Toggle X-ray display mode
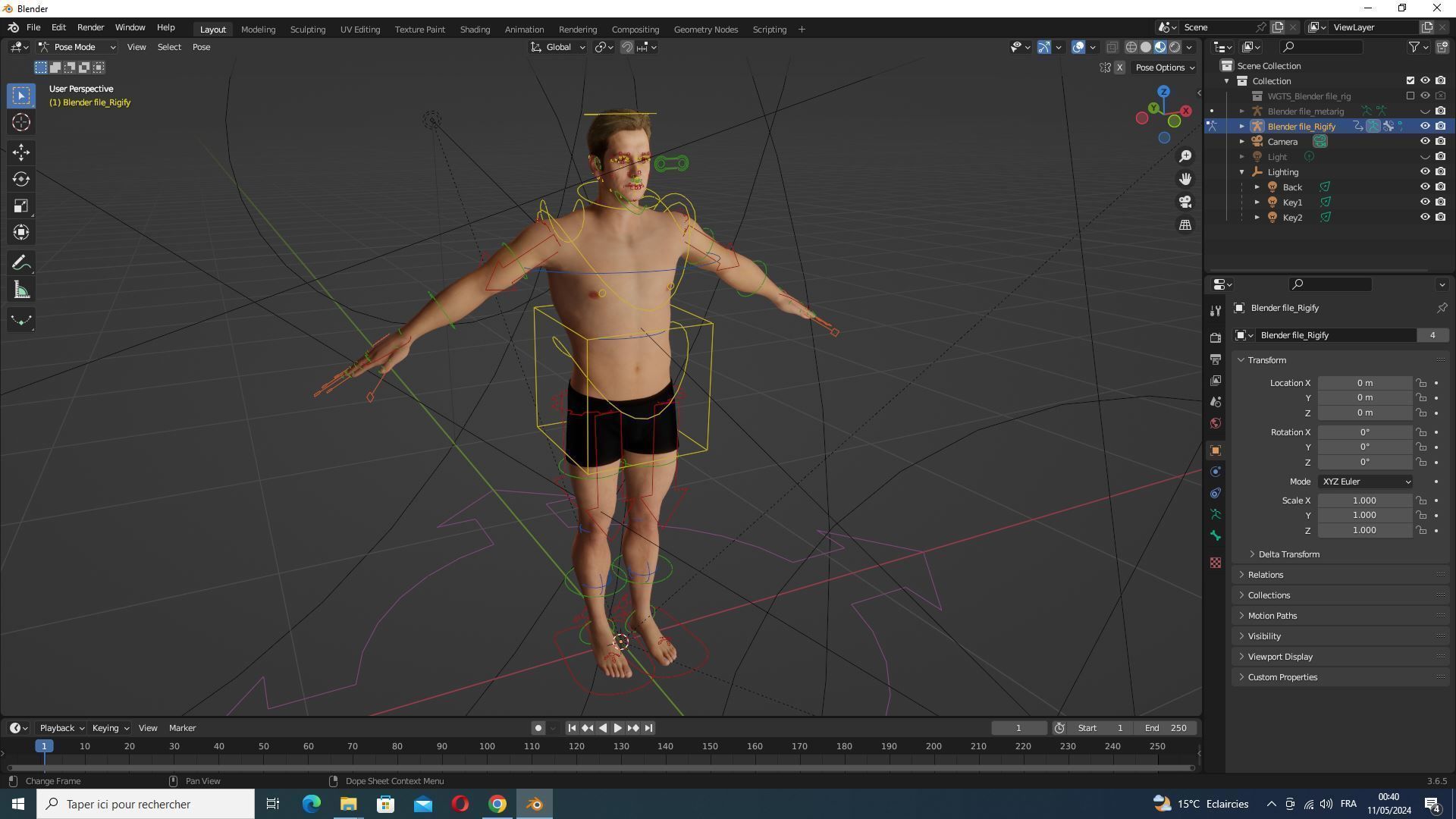This screenshot has height=819, width=1456. click(1112, 47)
